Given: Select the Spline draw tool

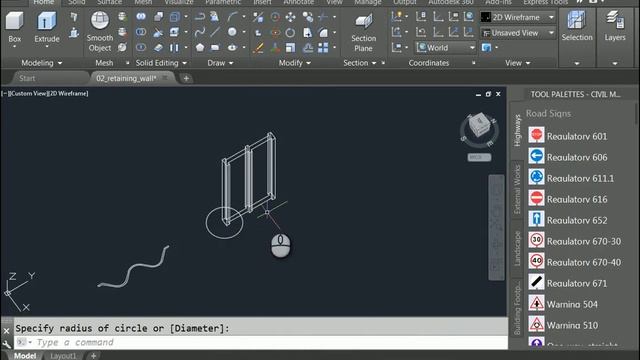Looking at the screenshot, I should point(200,32).
